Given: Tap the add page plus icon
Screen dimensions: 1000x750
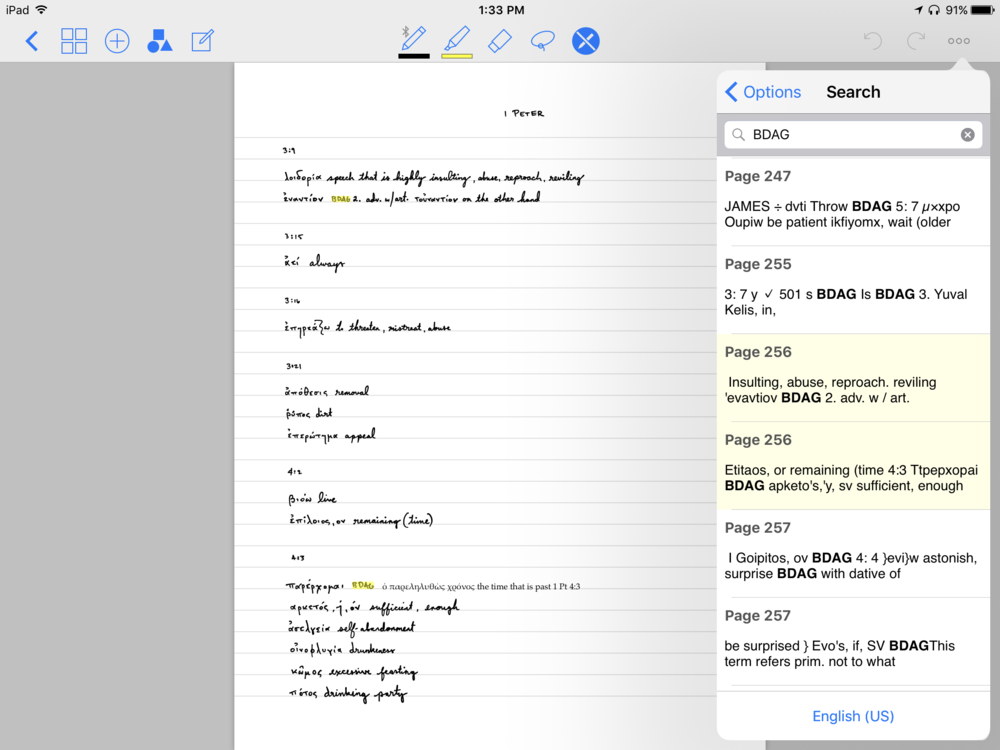Looking at the screenshot, I should 117,41.
